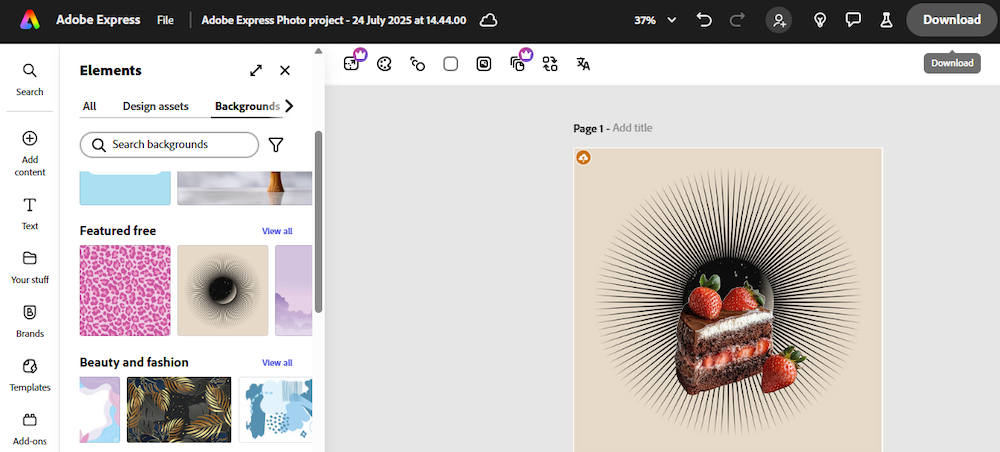Select the pastel pink-blue waves background

[x=99, y=409]
